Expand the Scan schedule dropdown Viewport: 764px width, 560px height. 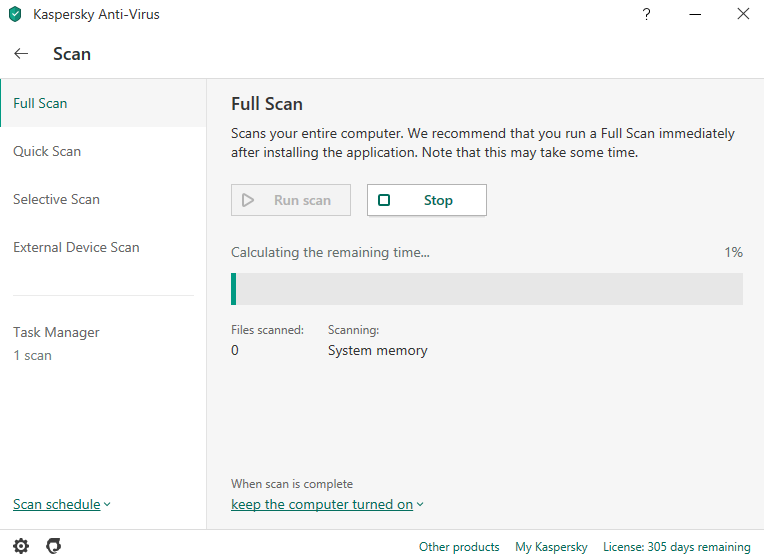pos(61,504)
